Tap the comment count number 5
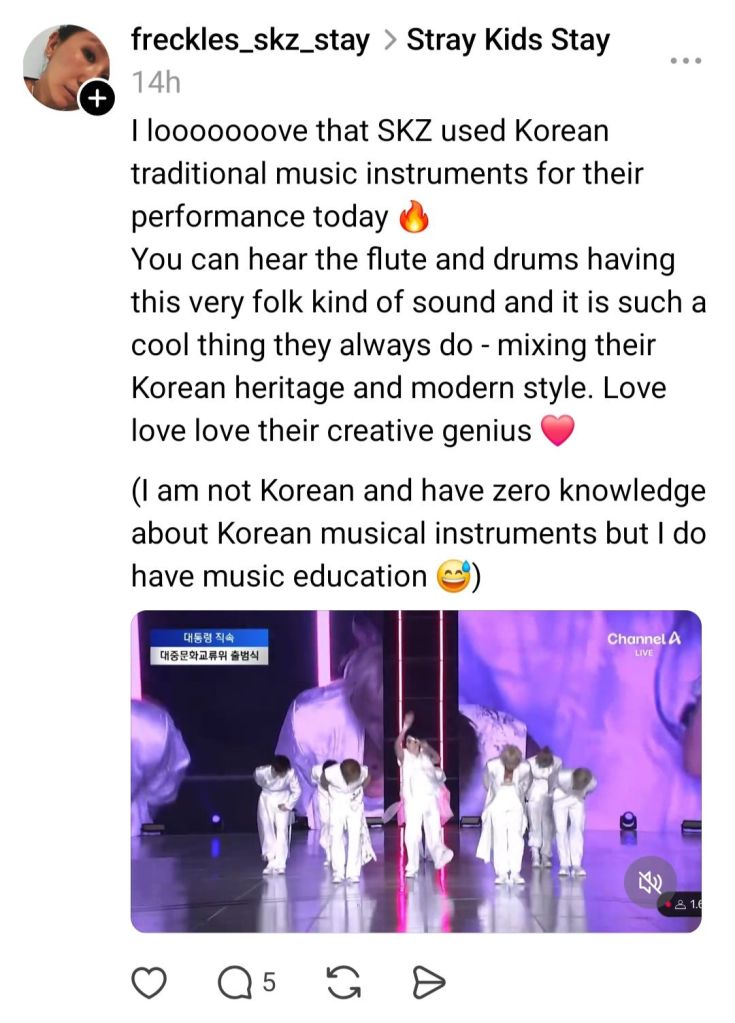The width and height of the screenshot is (735, 1023). [x=269, y=983]
